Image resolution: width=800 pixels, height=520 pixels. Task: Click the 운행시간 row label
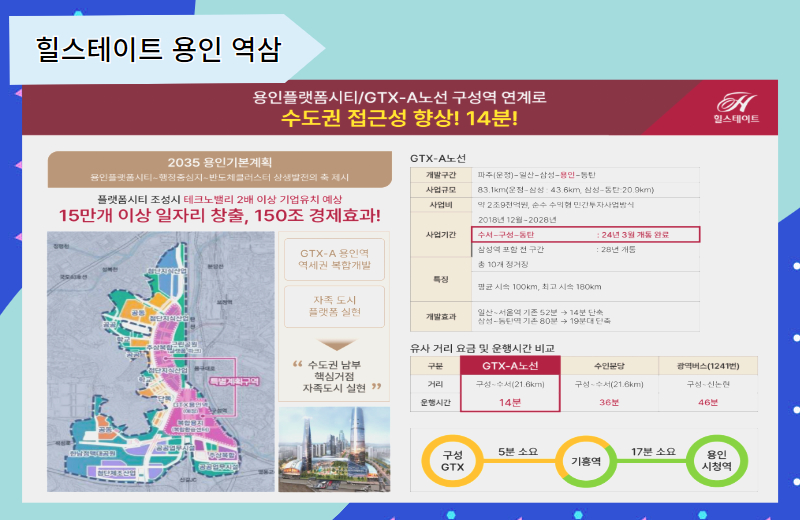click(435, 402)
